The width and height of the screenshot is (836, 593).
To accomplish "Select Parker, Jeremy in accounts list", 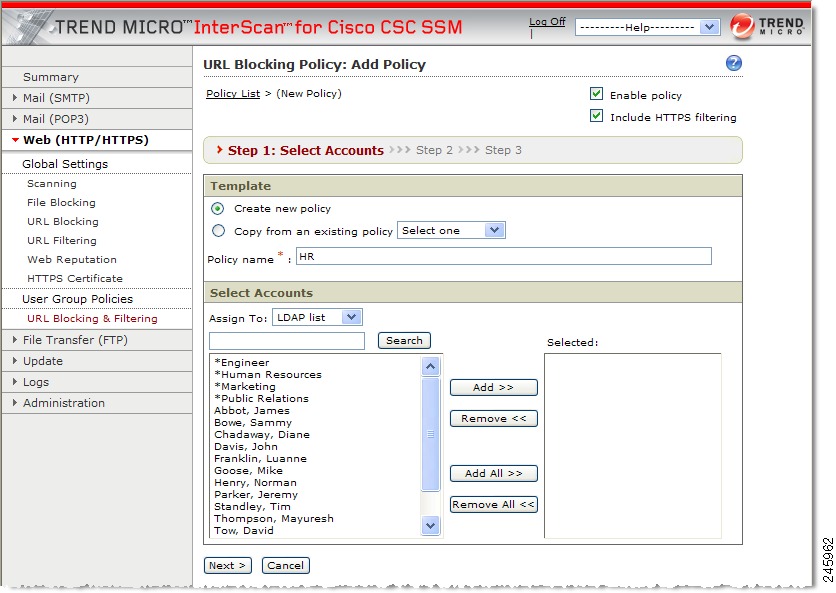I will tap(256, 494).
